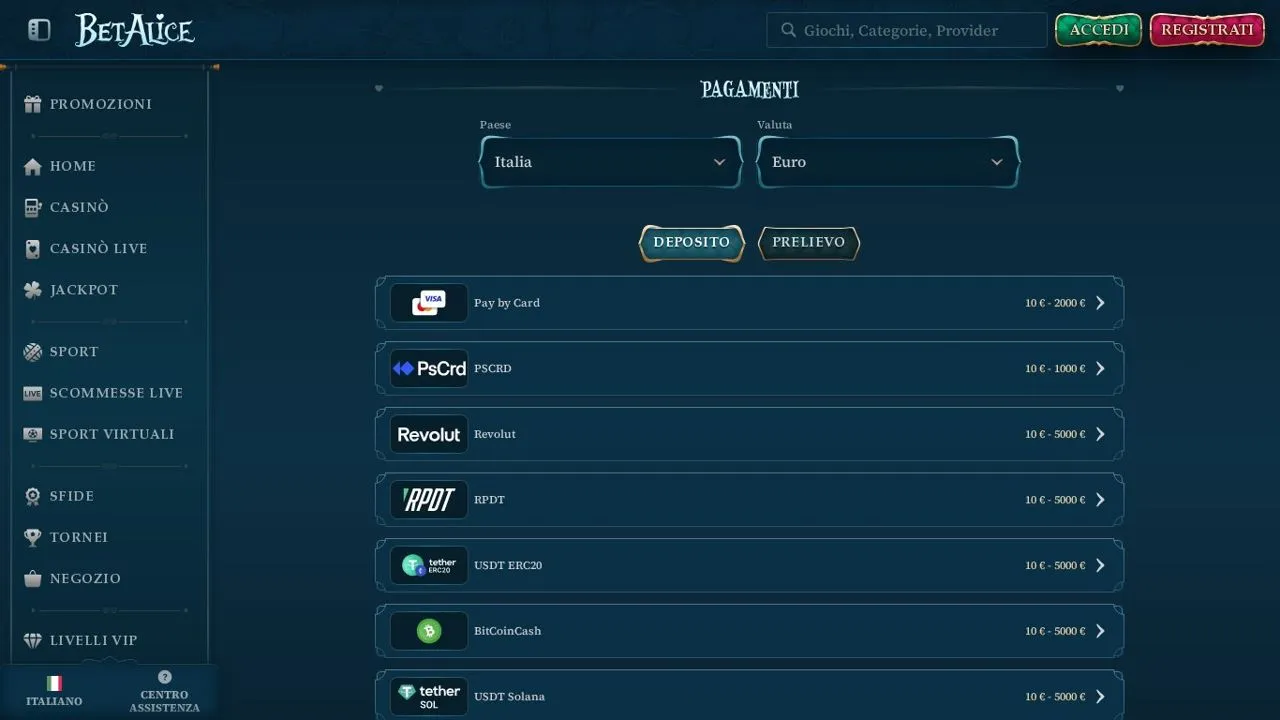Click the PsCrd logo thumbnail
This screenshot has width=1280, height=720.
[x=429, y=369]
